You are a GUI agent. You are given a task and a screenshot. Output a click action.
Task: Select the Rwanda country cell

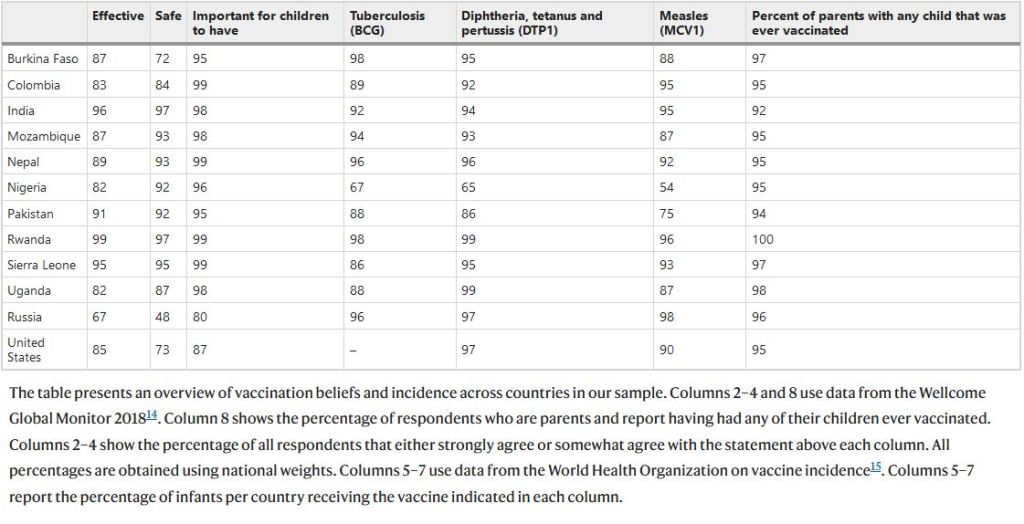[x=30, y=239]
